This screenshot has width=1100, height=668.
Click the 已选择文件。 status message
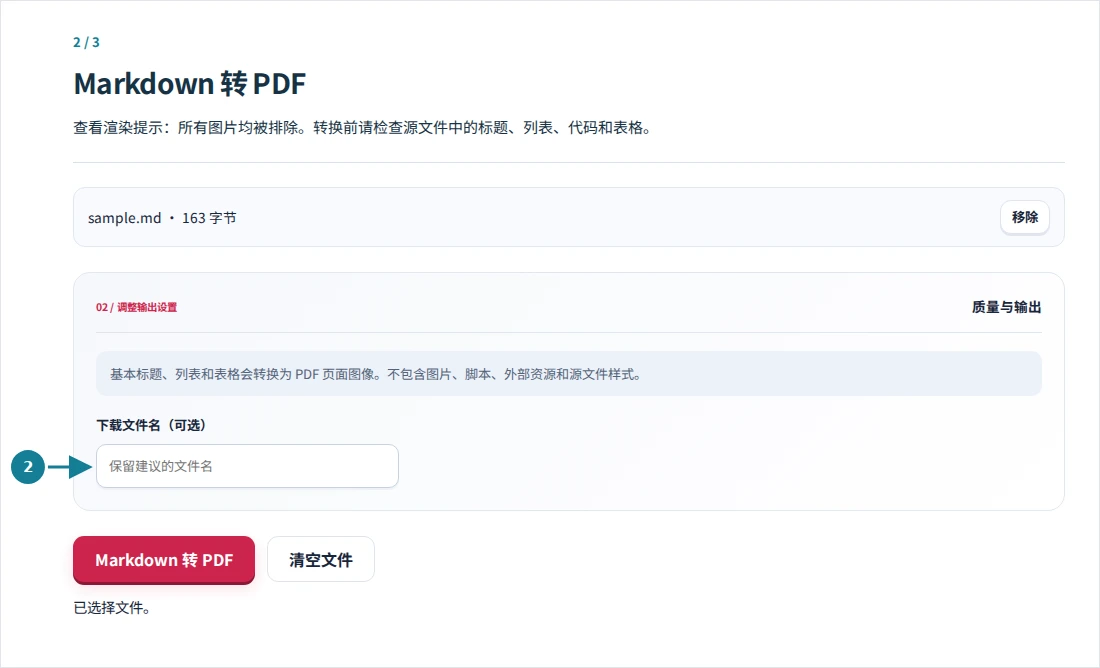point(112,608)
